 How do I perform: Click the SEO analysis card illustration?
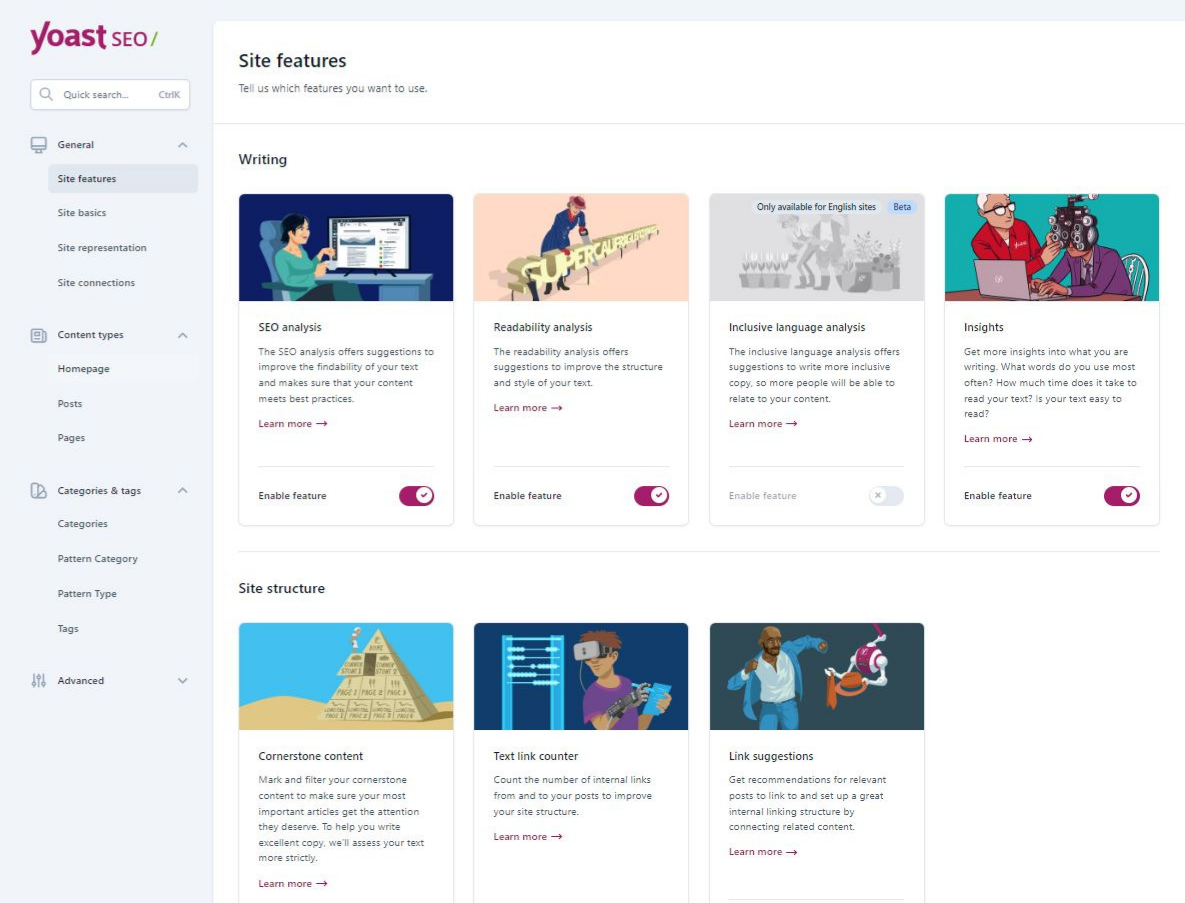[346, 248]
